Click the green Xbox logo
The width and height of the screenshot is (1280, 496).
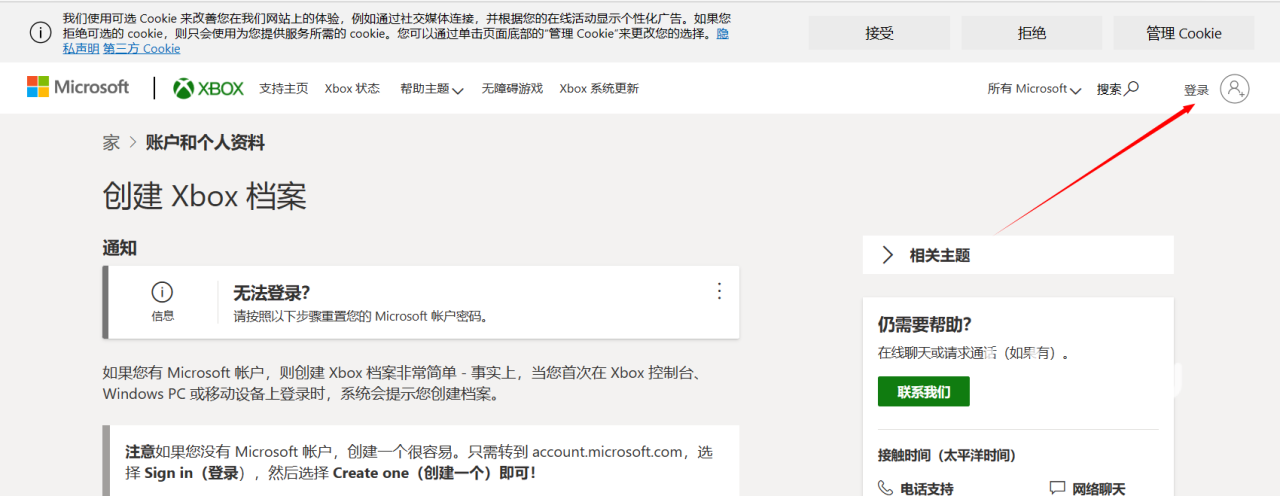pos(208,88)
